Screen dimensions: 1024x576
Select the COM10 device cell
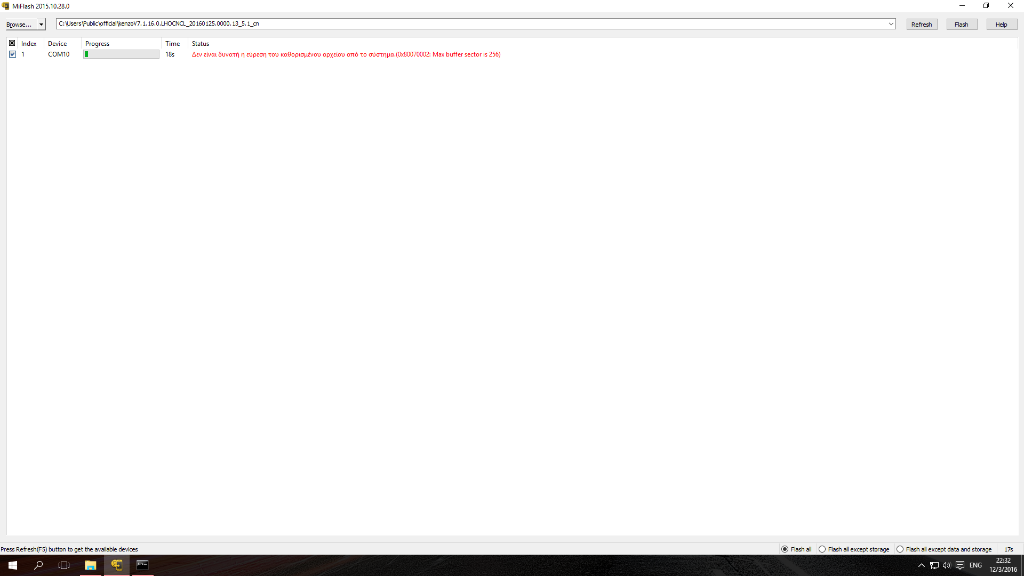pyautogui.click(x=58, y=54)
